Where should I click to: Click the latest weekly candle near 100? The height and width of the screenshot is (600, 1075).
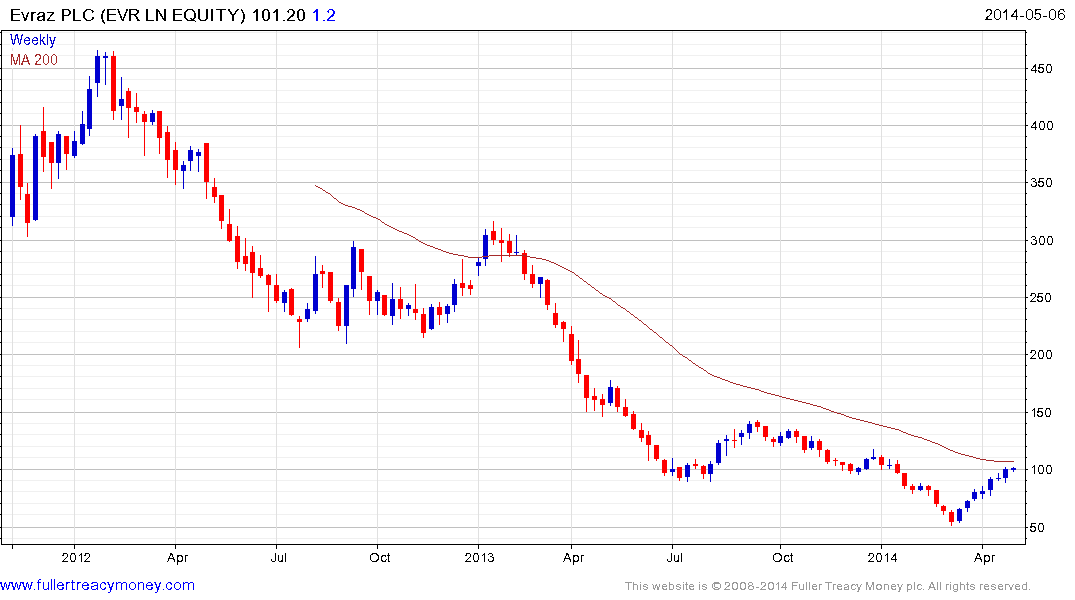click(x=1013, y=469)
